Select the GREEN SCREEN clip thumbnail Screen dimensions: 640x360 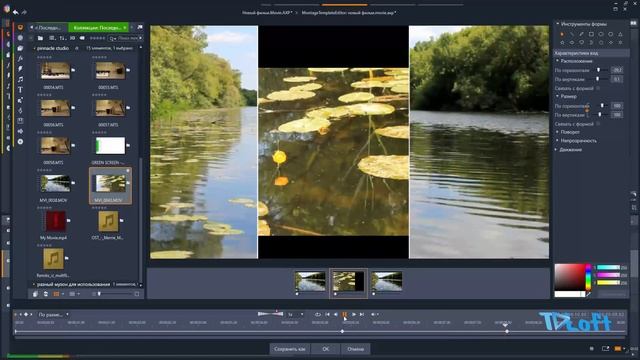[x=110, y=146]
